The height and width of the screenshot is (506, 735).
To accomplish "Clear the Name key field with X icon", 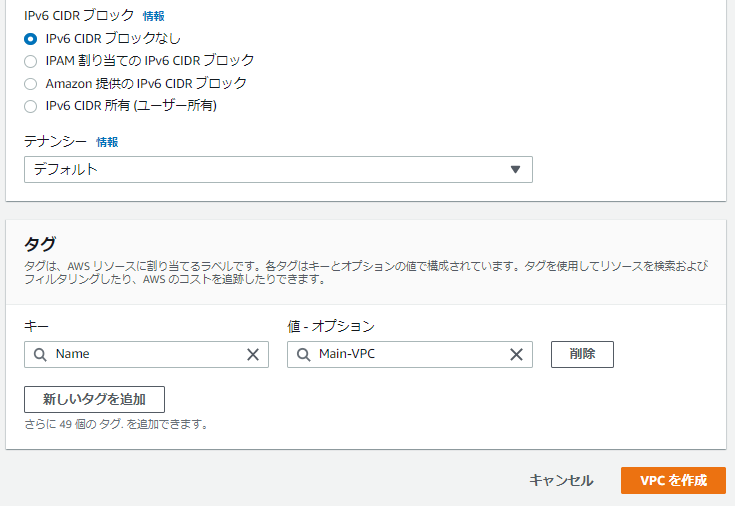I will pos(253,354).
